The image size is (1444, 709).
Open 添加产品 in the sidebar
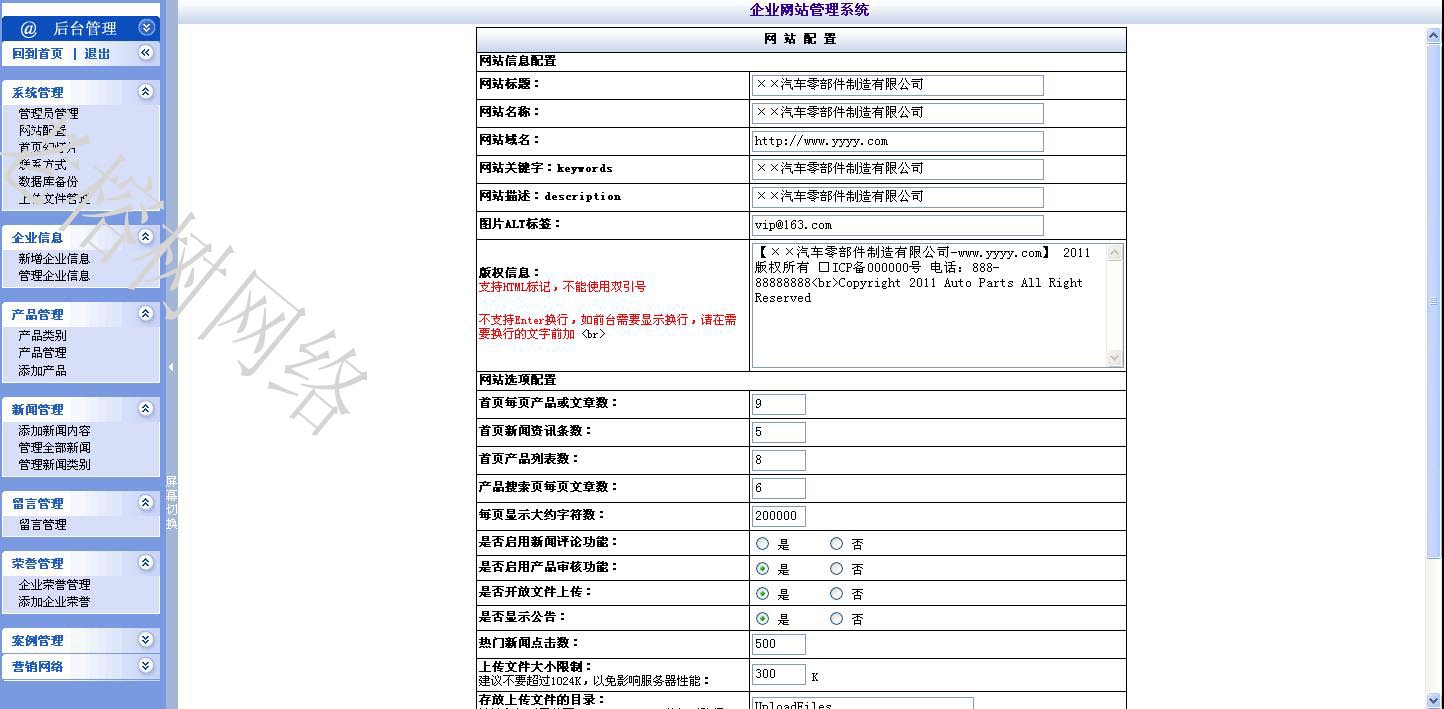tap(42, 371)
